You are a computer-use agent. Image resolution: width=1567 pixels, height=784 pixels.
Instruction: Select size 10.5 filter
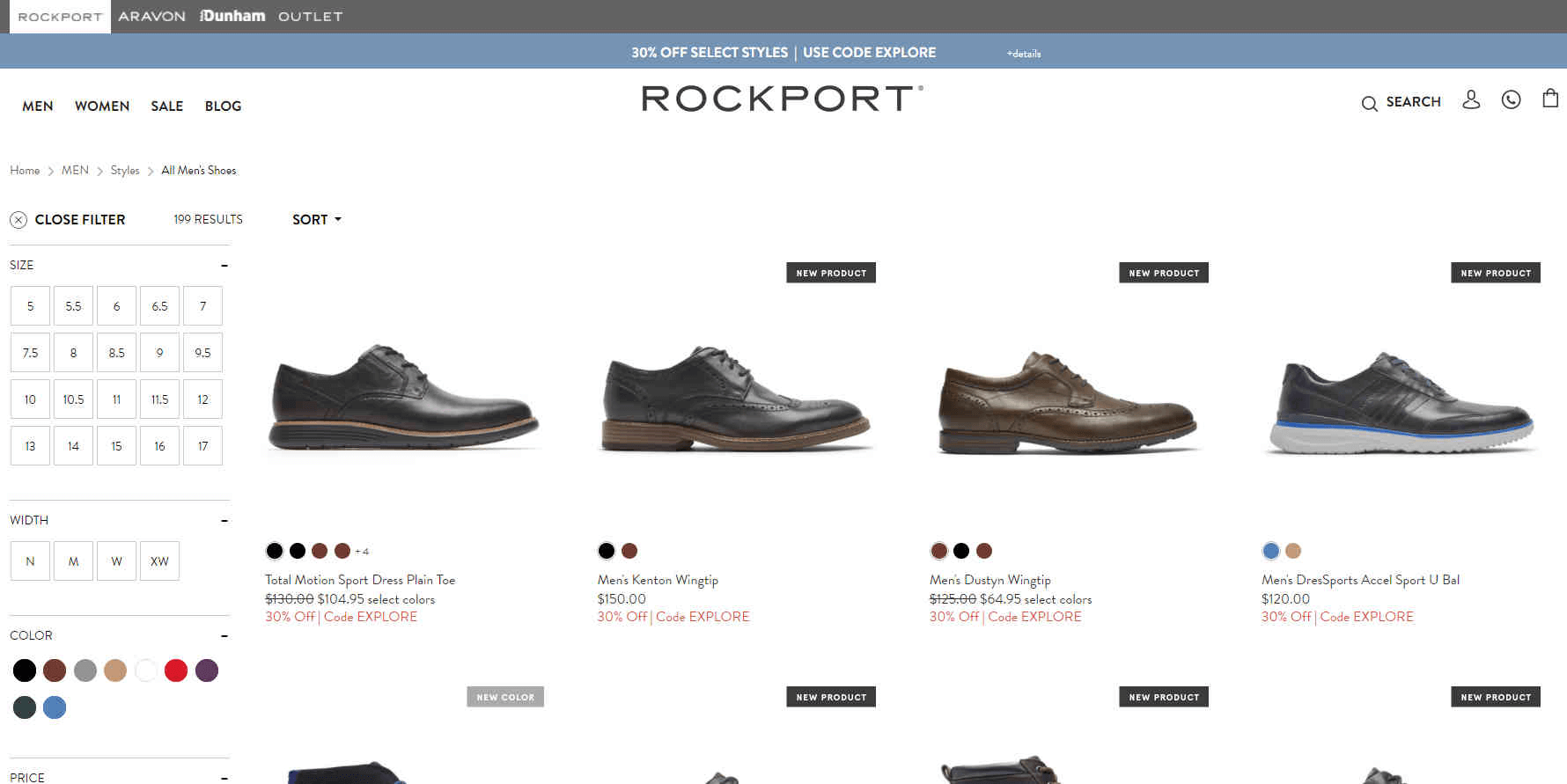(73, 399)
